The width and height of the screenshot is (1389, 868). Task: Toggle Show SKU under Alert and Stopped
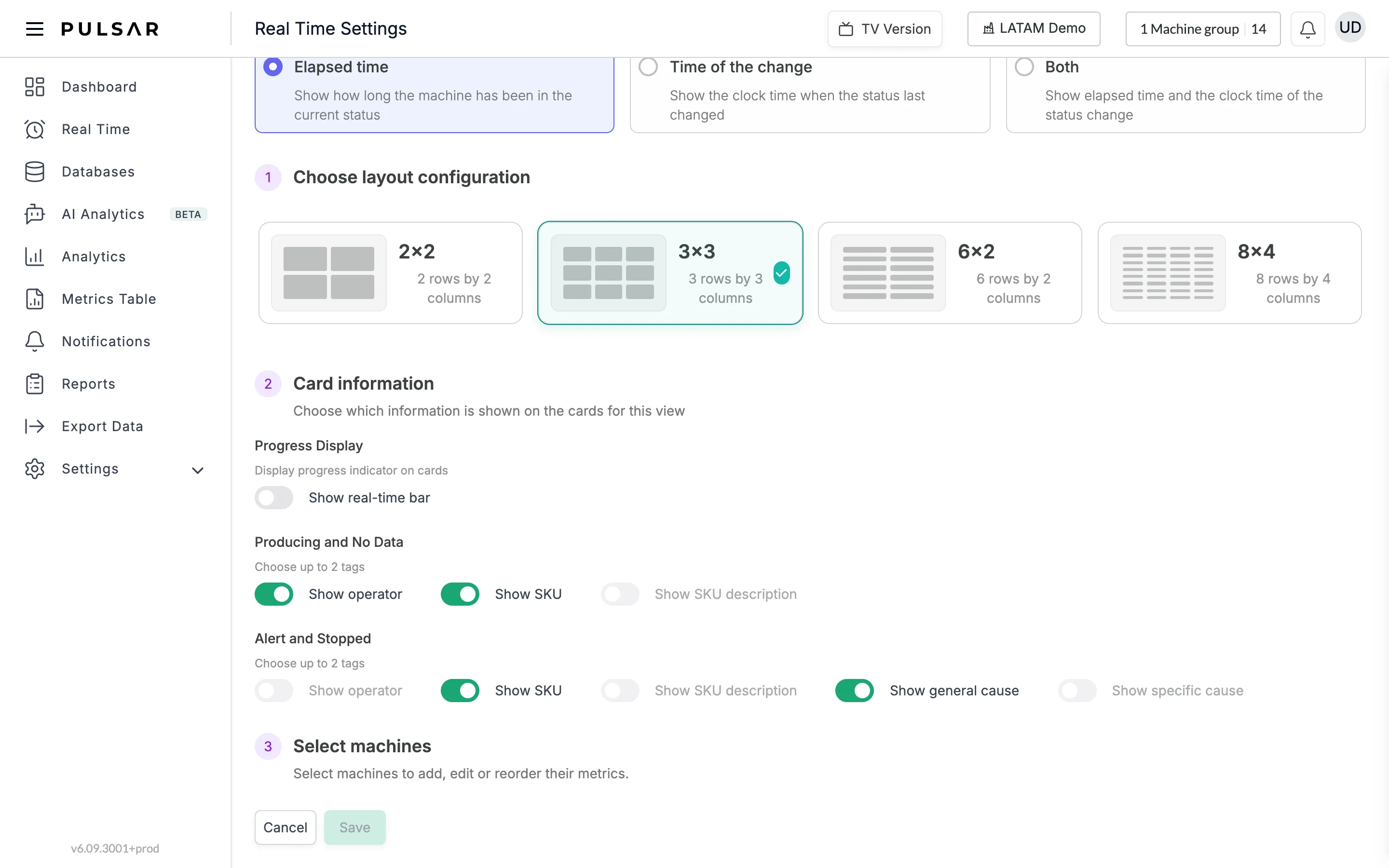(460, 691)
